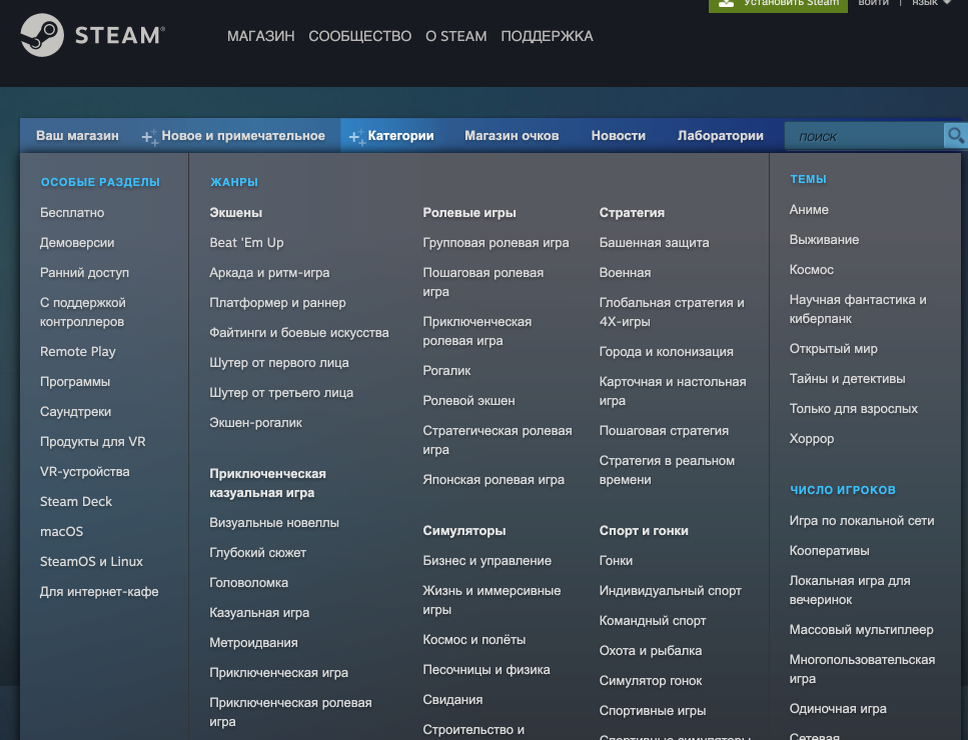Open the Стратегия heading
Image resolution: width=968 pixels, height=740 pixels.
pos(632,212)
